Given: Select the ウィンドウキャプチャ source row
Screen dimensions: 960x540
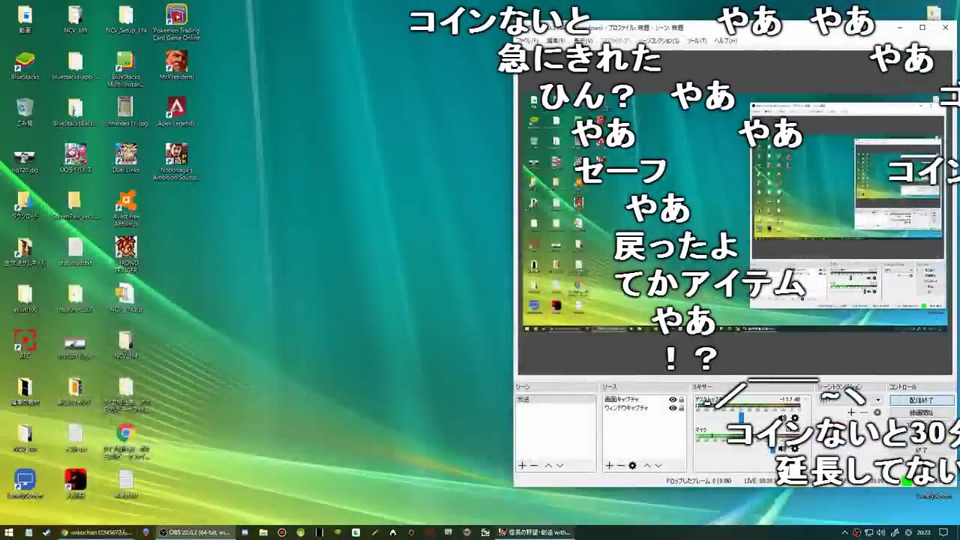Looking at the screenshot, I should point(643,408).
